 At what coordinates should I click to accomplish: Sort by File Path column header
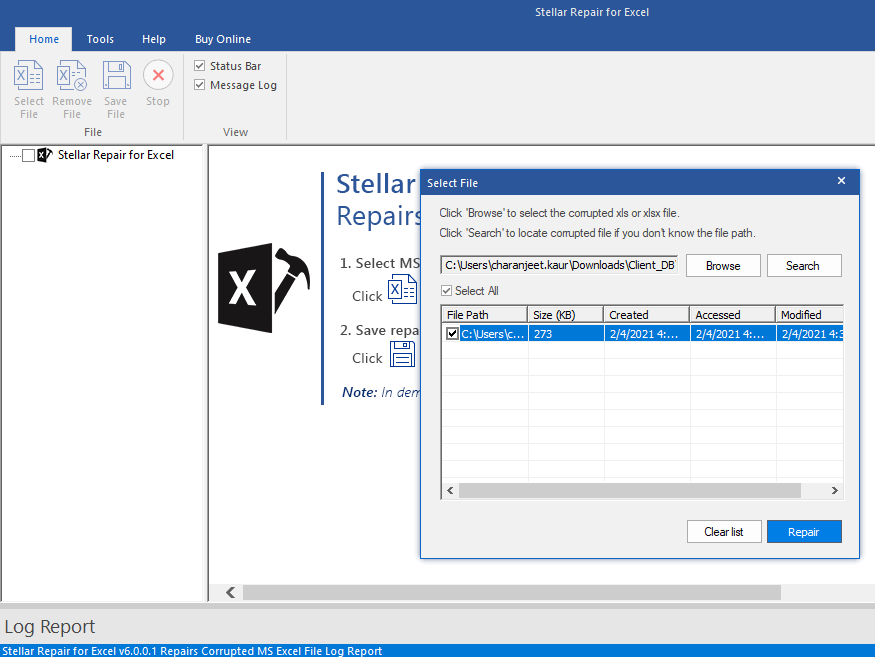[484, 315]
